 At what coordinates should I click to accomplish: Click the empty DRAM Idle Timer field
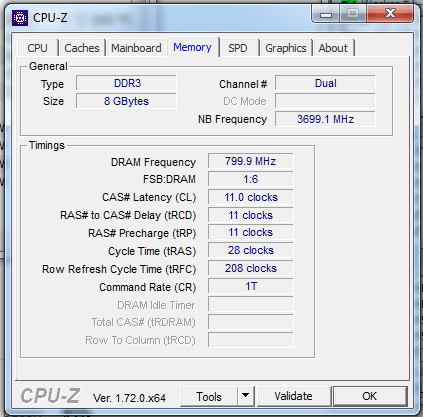(251, 304)
